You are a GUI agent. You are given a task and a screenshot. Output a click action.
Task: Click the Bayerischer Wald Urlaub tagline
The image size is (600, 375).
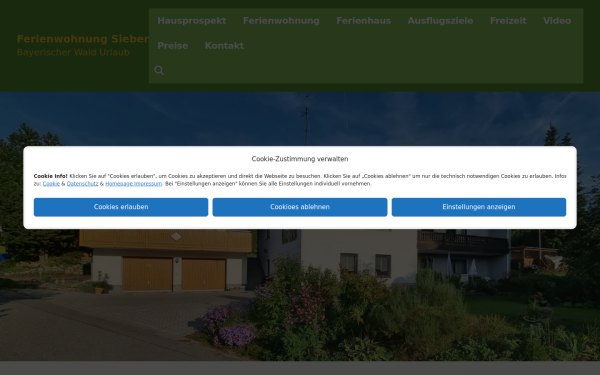click(x=73, y=52)
